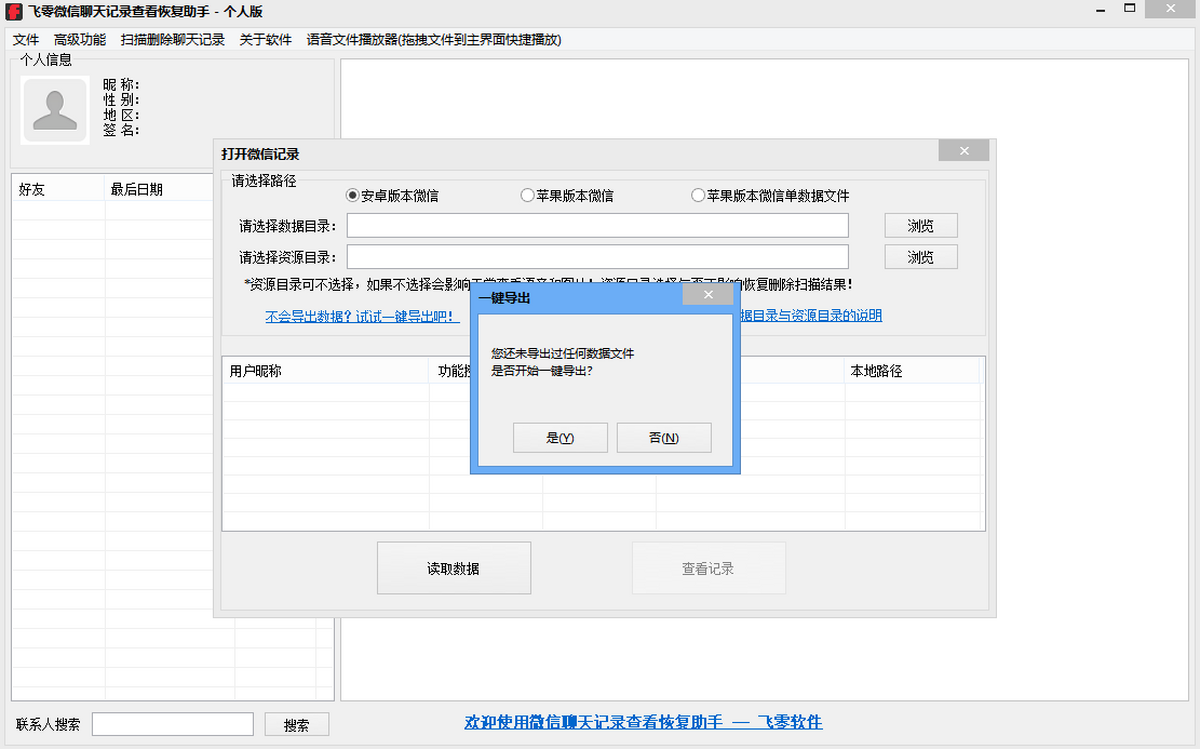Screen dimensions: 1200x749
Task: Click the 用户昵称 column header
Action: 326,371
